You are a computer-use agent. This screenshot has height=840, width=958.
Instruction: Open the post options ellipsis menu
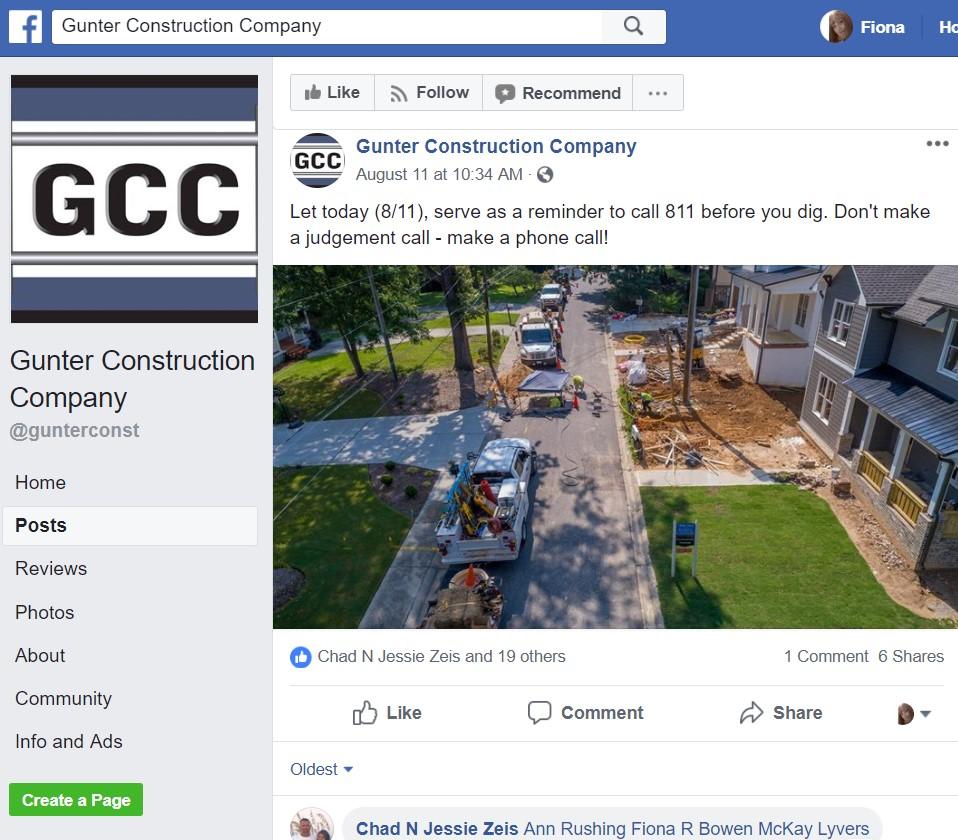[x=937, y=144]
